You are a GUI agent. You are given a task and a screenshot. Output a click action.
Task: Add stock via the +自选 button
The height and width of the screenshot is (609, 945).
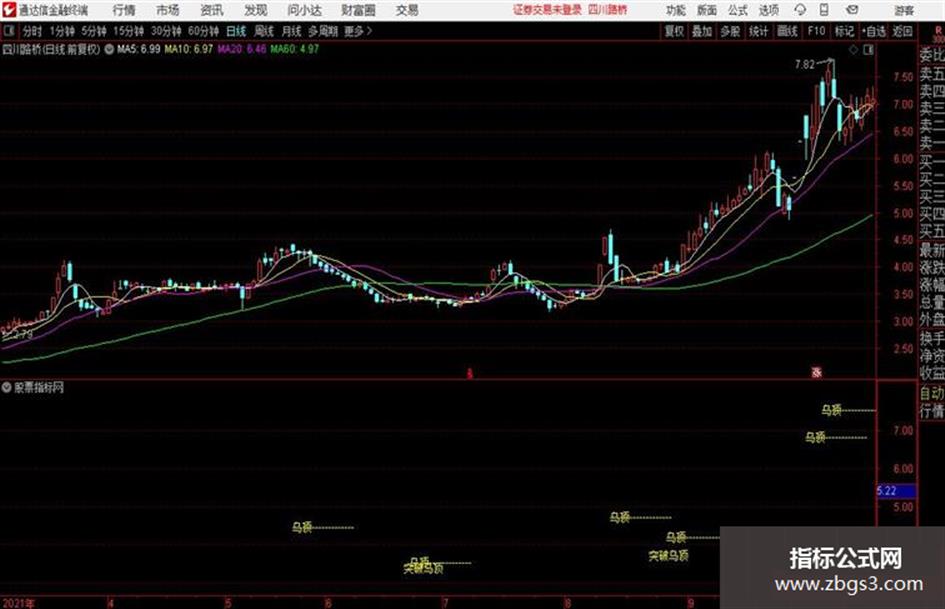[x=873, y=31]
